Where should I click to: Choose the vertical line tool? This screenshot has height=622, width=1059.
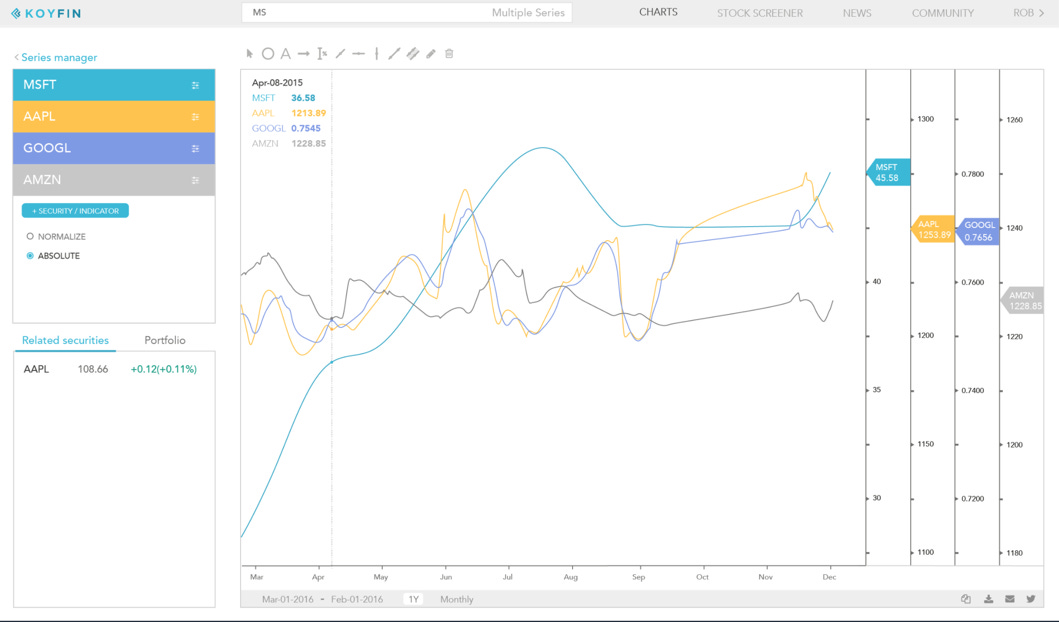376,53
